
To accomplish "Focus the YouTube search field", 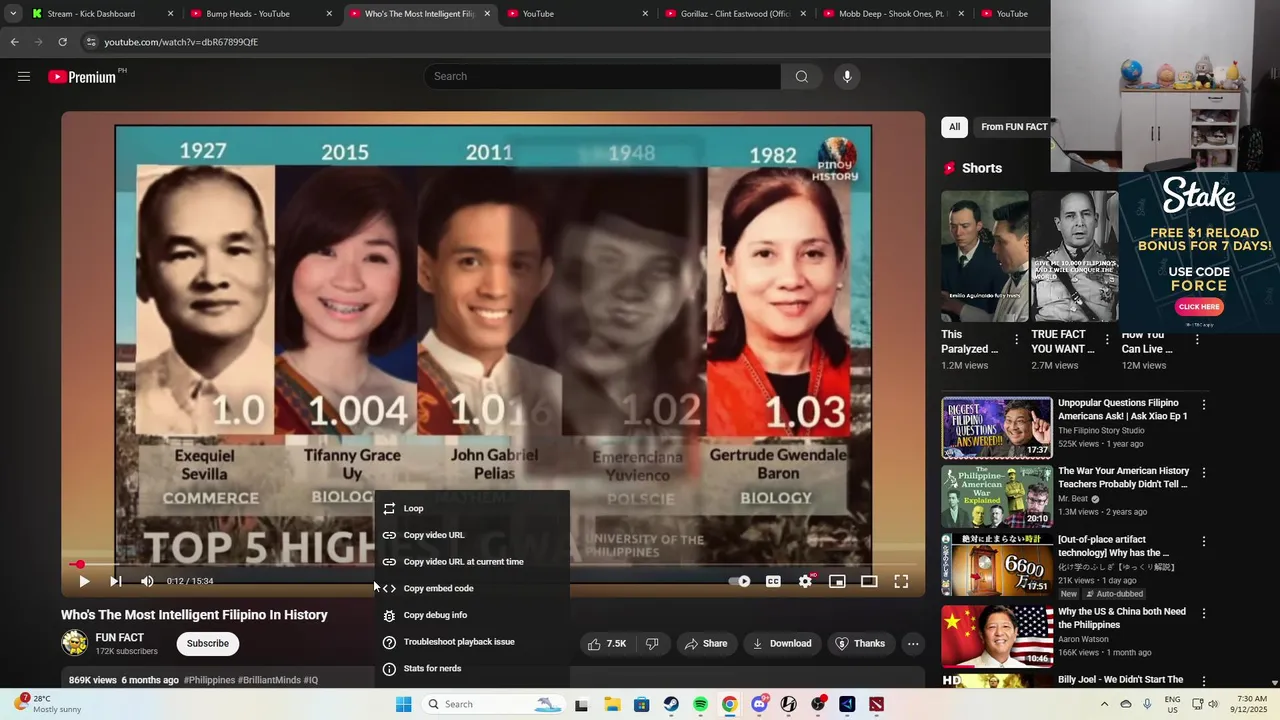I will 603,76.
